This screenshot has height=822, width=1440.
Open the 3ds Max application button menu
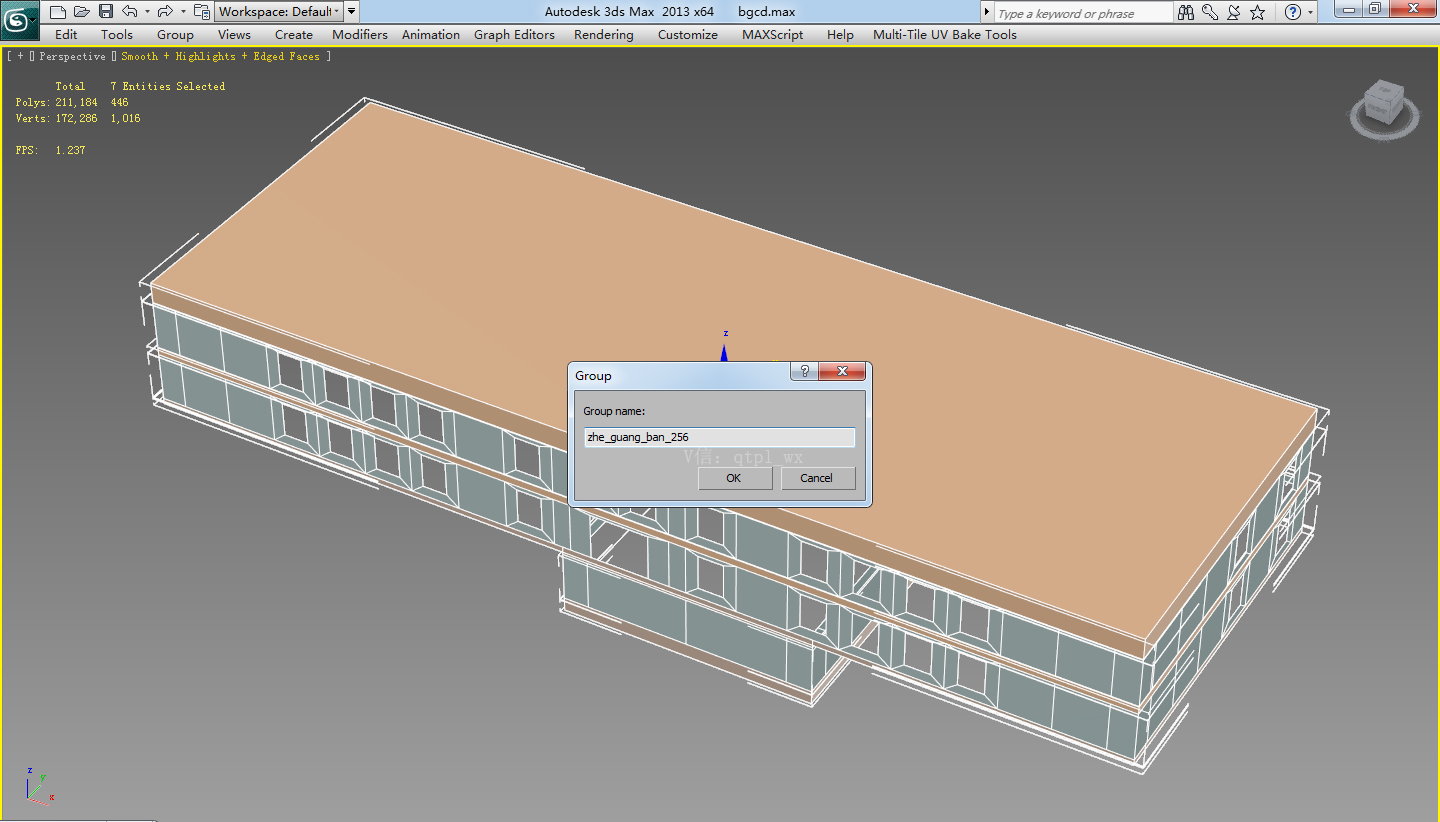pos(18,19)
